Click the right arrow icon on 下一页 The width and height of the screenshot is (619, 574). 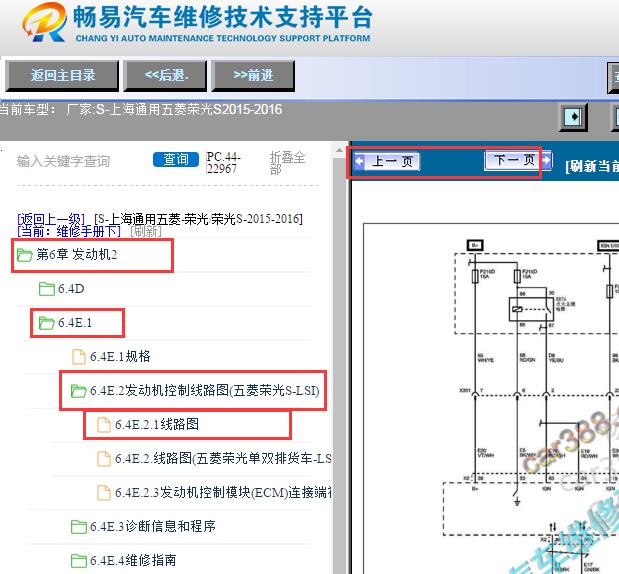pyautogui.click(x=547, y=160)
